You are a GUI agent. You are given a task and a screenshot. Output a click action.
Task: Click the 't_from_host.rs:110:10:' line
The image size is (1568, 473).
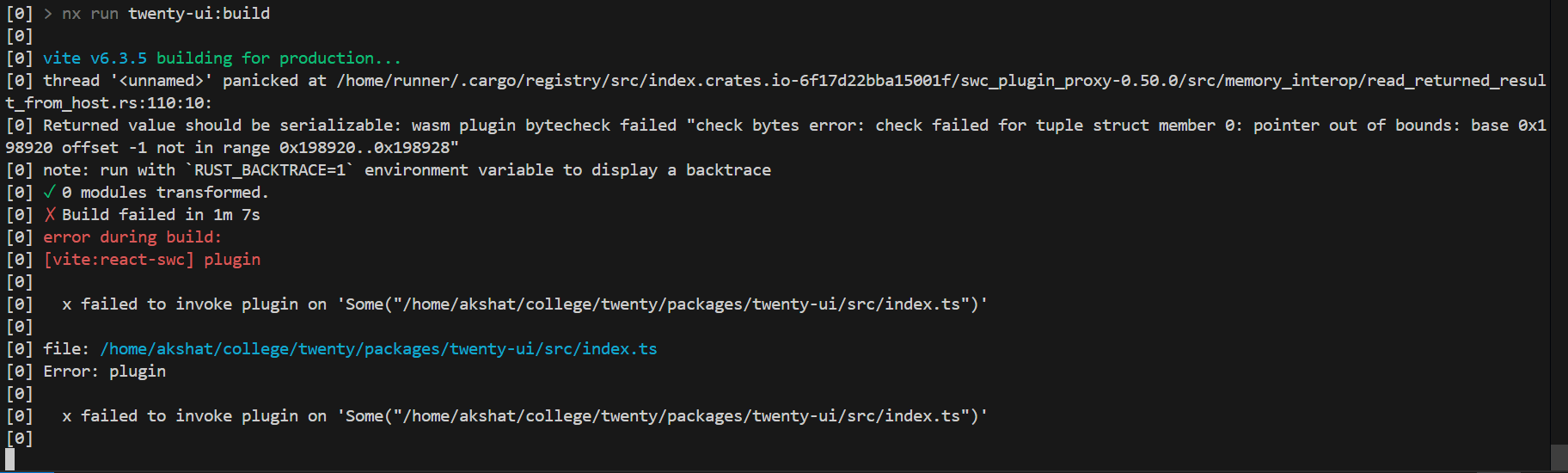click(x=108, y=103)
